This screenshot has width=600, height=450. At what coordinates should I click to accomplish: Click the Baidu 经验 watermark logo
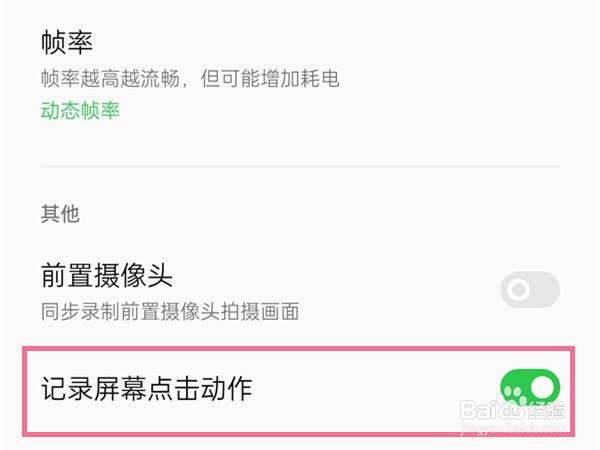coord(512,409)
